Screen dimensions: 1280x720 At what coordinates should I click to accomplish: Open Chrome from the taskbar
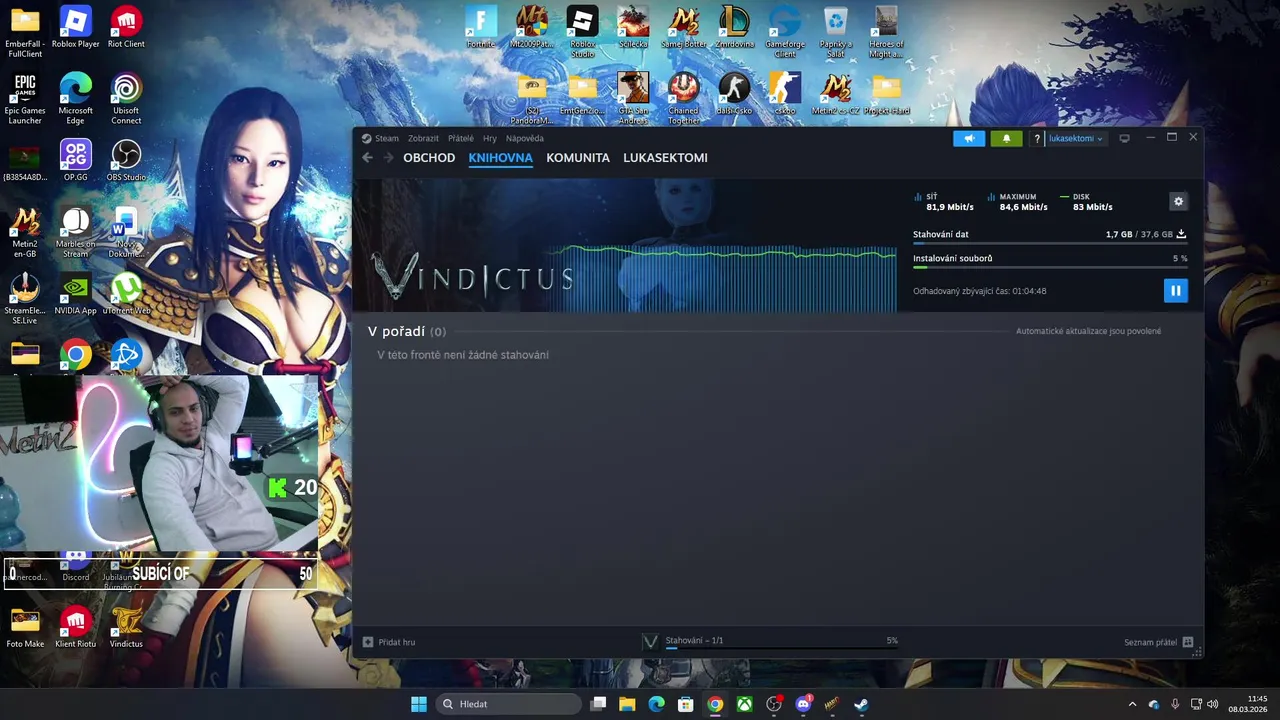tap(715, 704)
